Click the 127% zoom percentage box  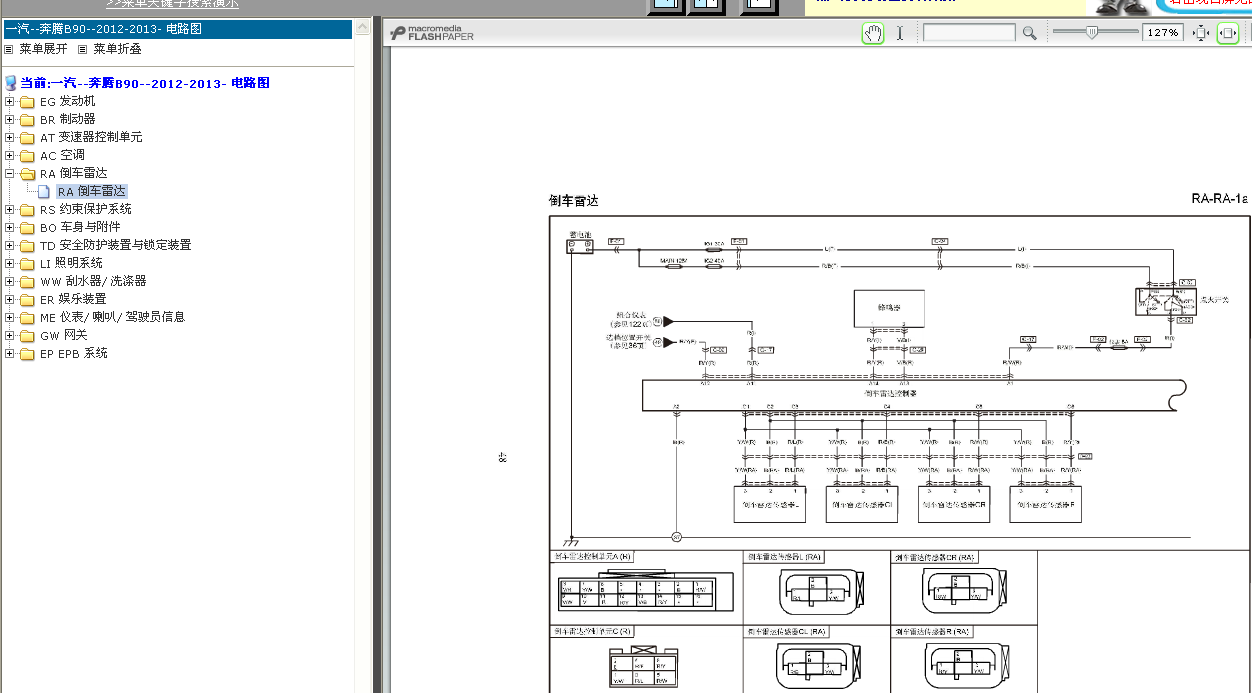(x=1163, y=33)
